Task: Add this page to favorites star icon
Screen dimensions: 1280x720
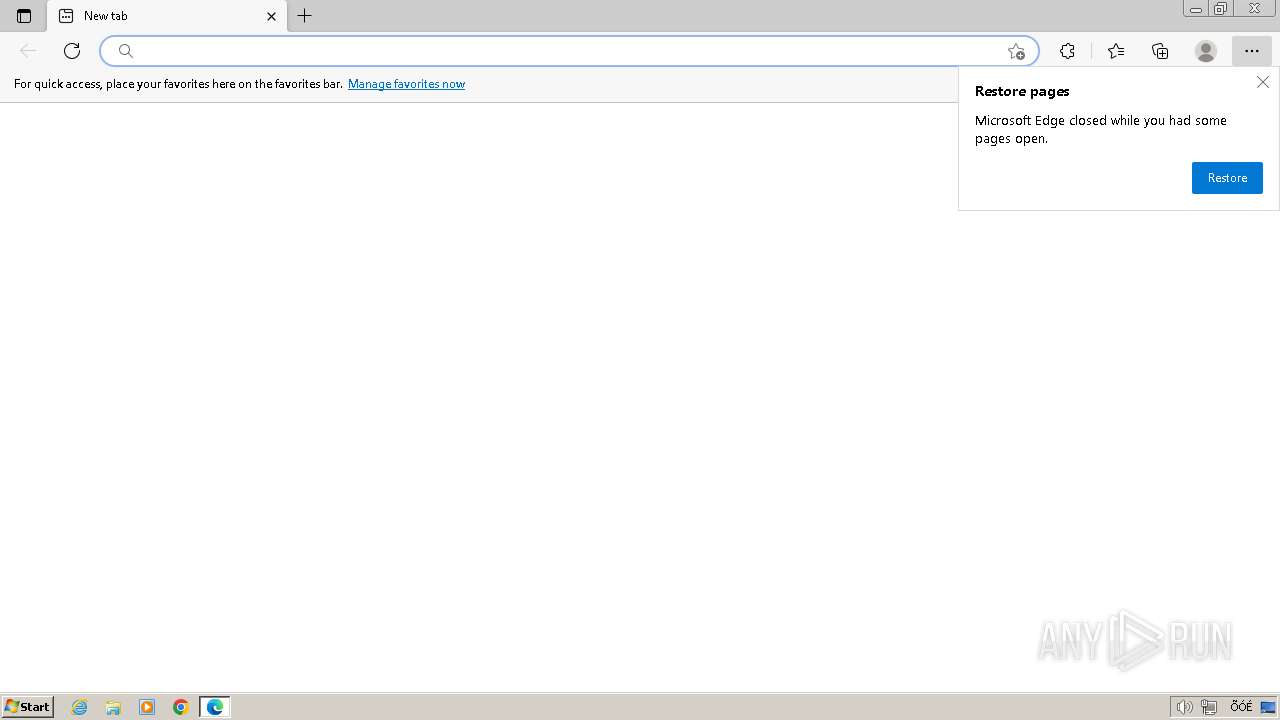Action: 1016,51
